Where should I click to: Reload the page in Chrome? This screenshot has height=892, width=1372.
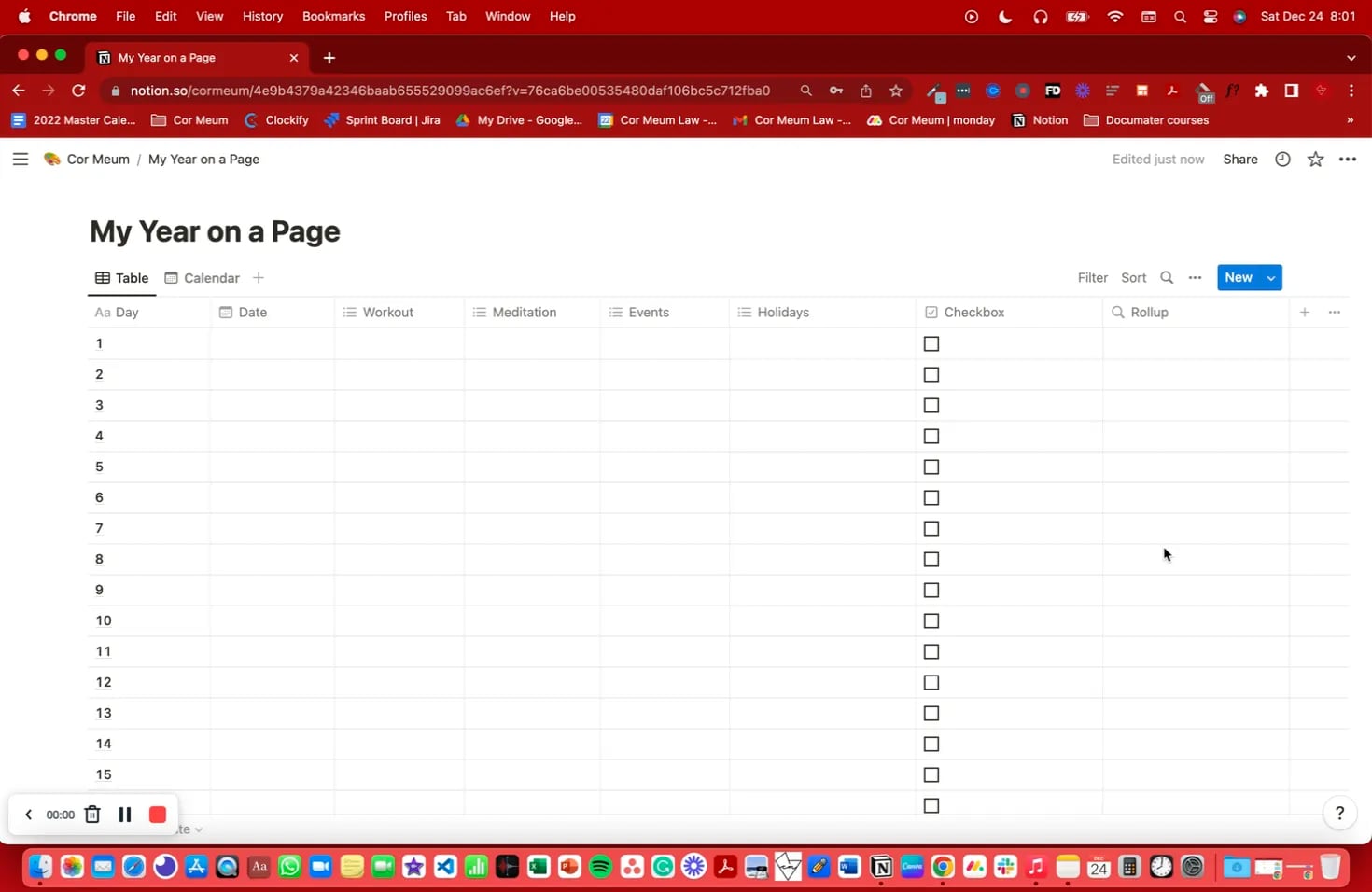tap(78, 91)
